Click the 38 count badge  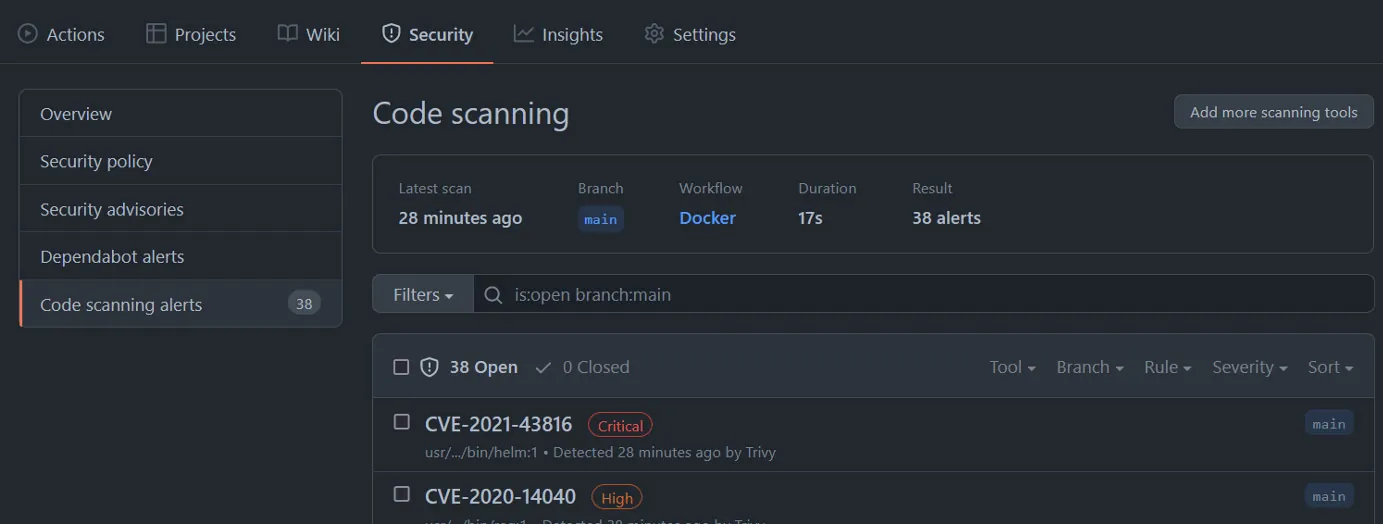304,304
